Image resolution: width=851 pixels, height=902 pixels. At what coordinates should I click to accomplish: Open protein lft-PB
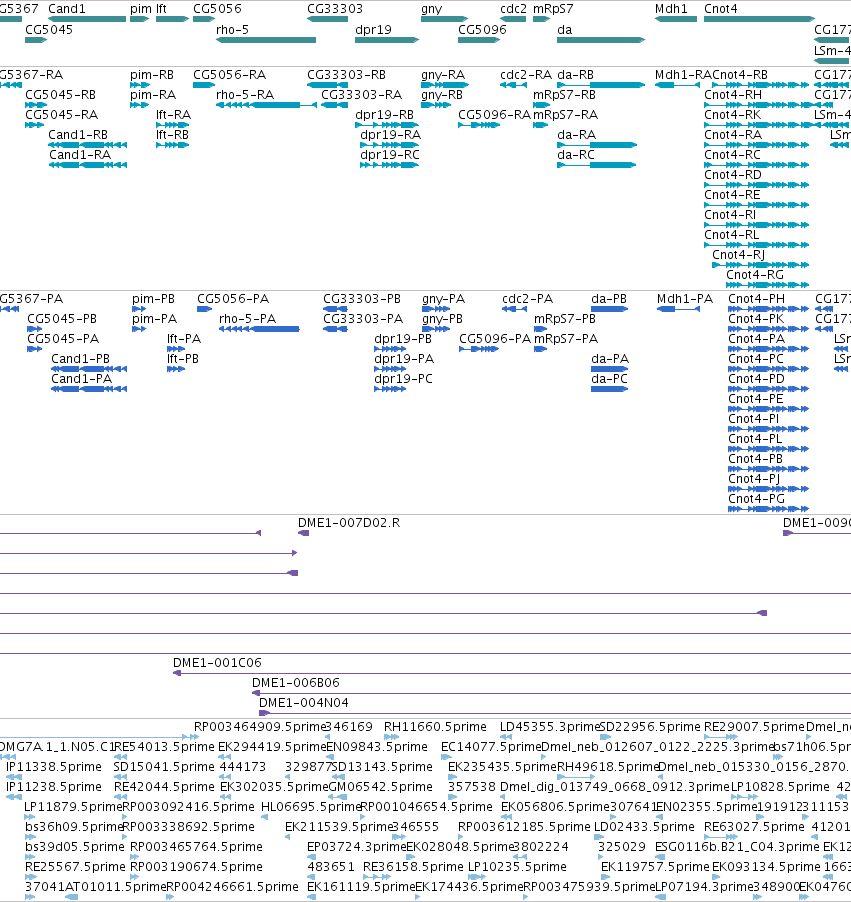coord(183,358)
